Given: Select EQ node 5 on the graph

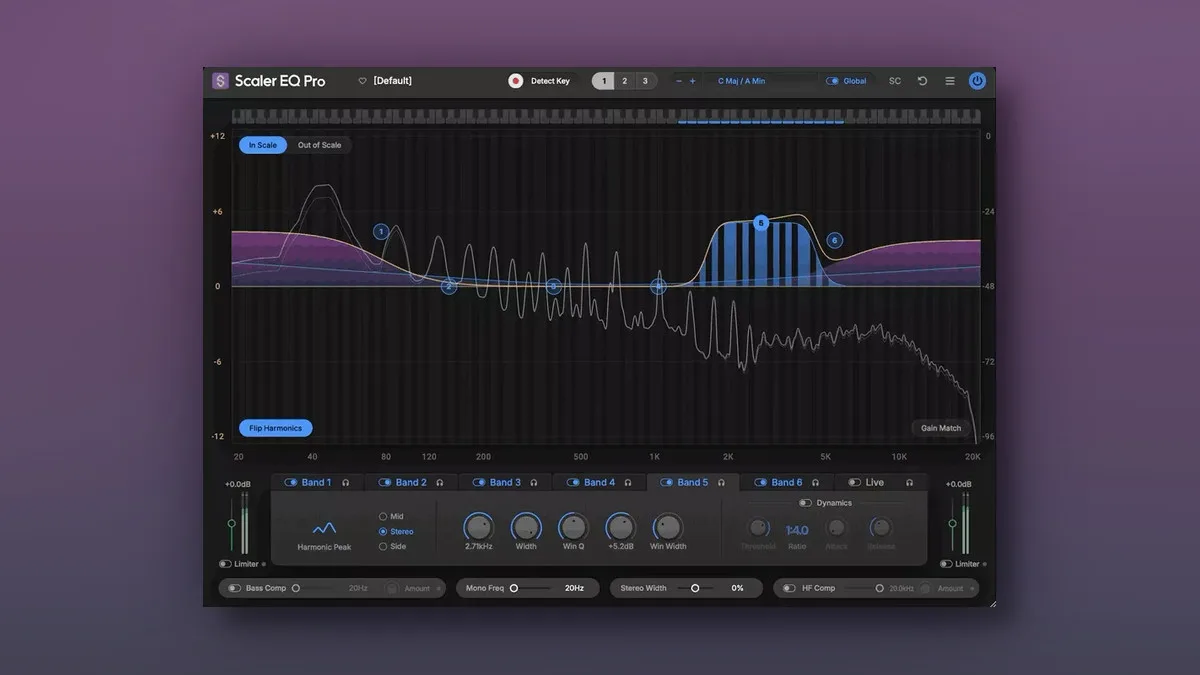Looking at the screenshot, I should click(x=761, y=223).
